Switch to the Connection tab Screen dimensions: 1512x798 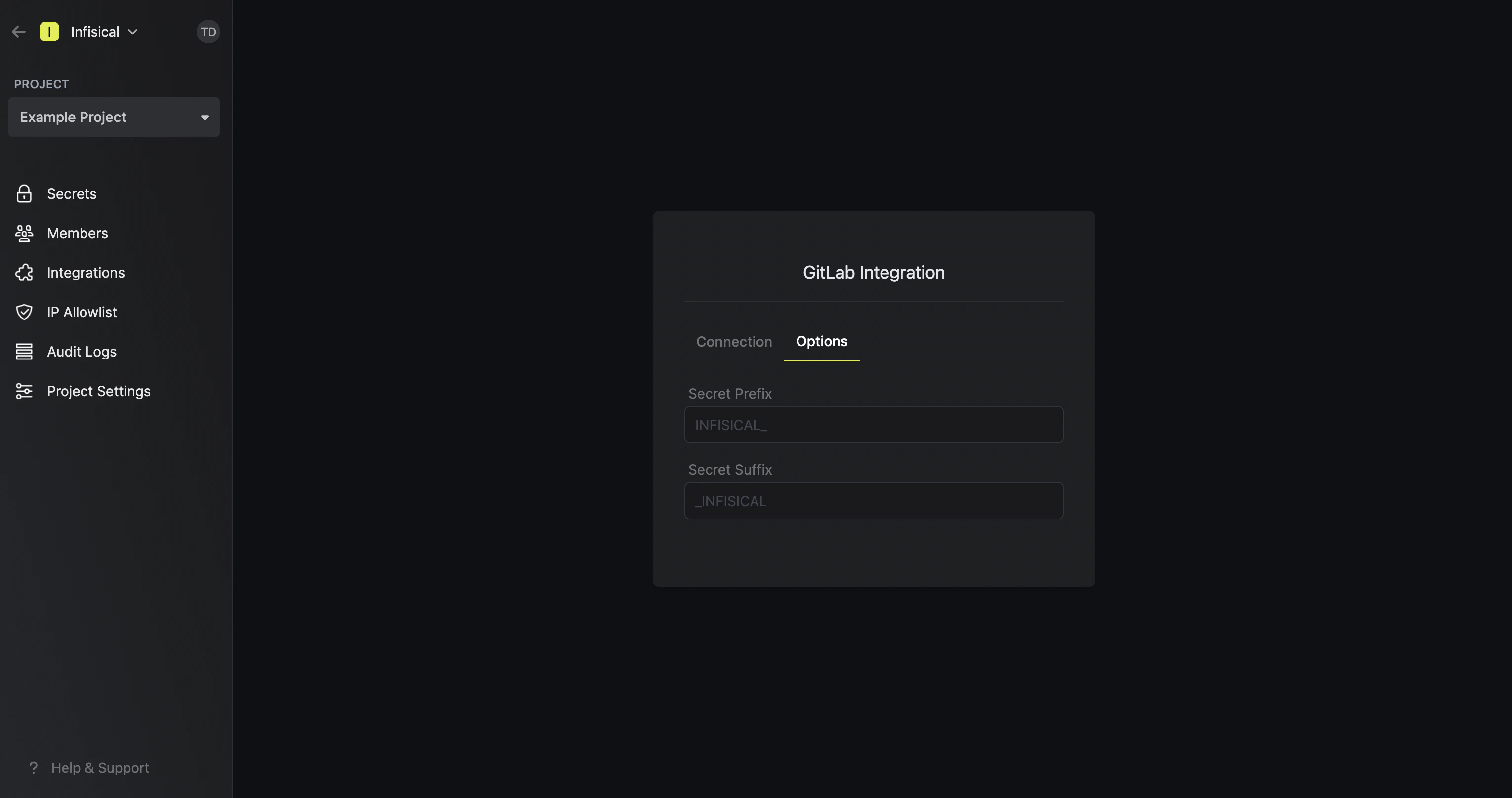(734, 342)
